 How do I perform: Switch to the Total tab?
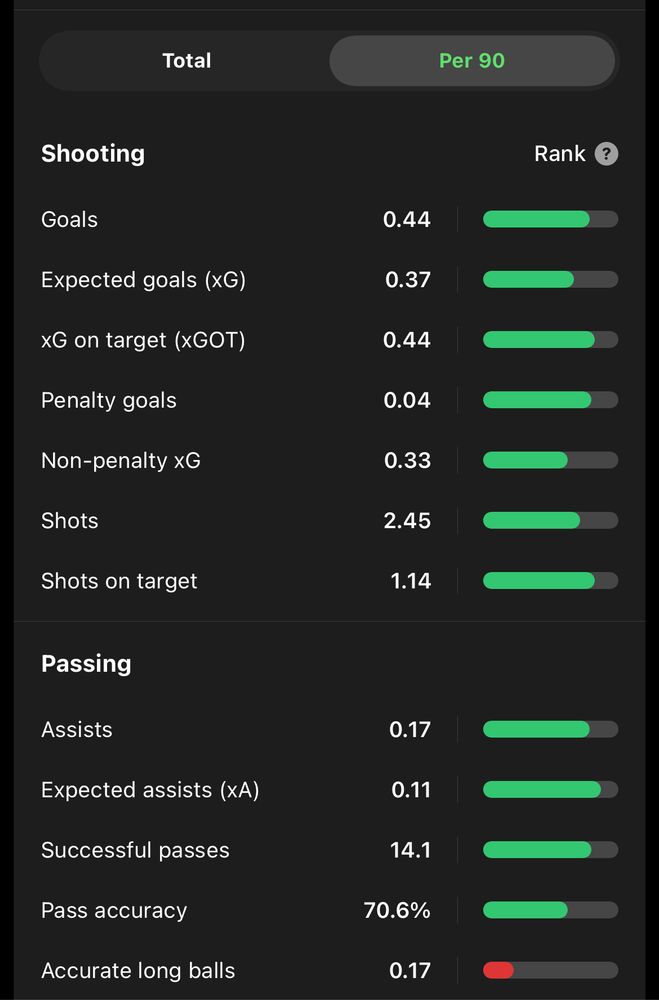(x=186, y=61)
